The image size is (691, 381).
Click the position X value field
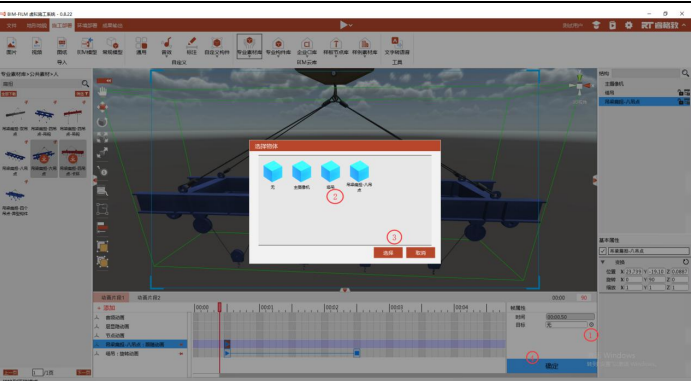pos(633,272)
